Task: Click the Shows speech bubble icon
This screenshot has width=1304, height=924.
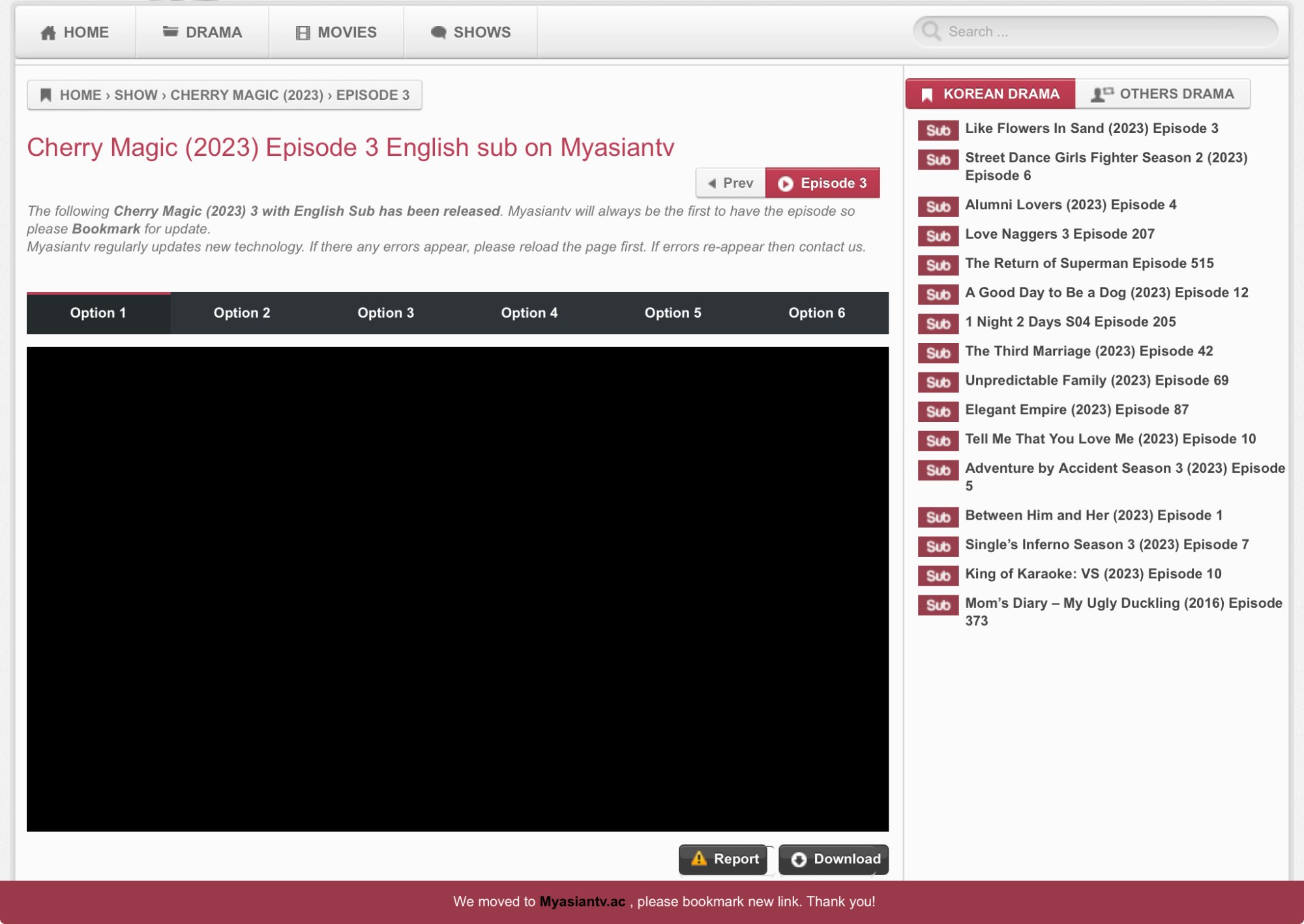Action: (439, 33)
